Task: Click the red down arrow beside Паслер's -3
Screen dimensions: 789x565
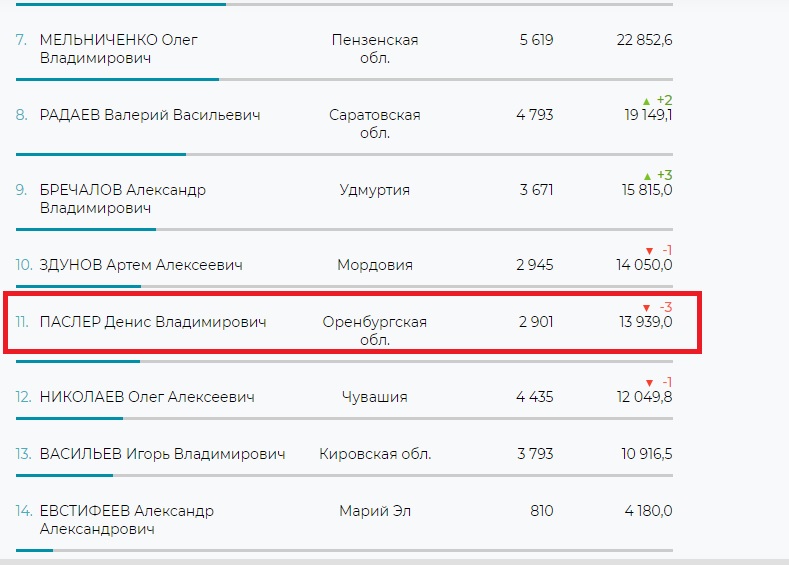Action: point(646,307)
